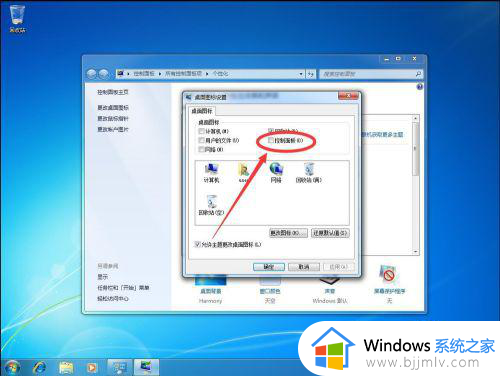Click the Back arrow in the Personalization window
Screen dimensions: 500x376
click(x=92, y=74)
